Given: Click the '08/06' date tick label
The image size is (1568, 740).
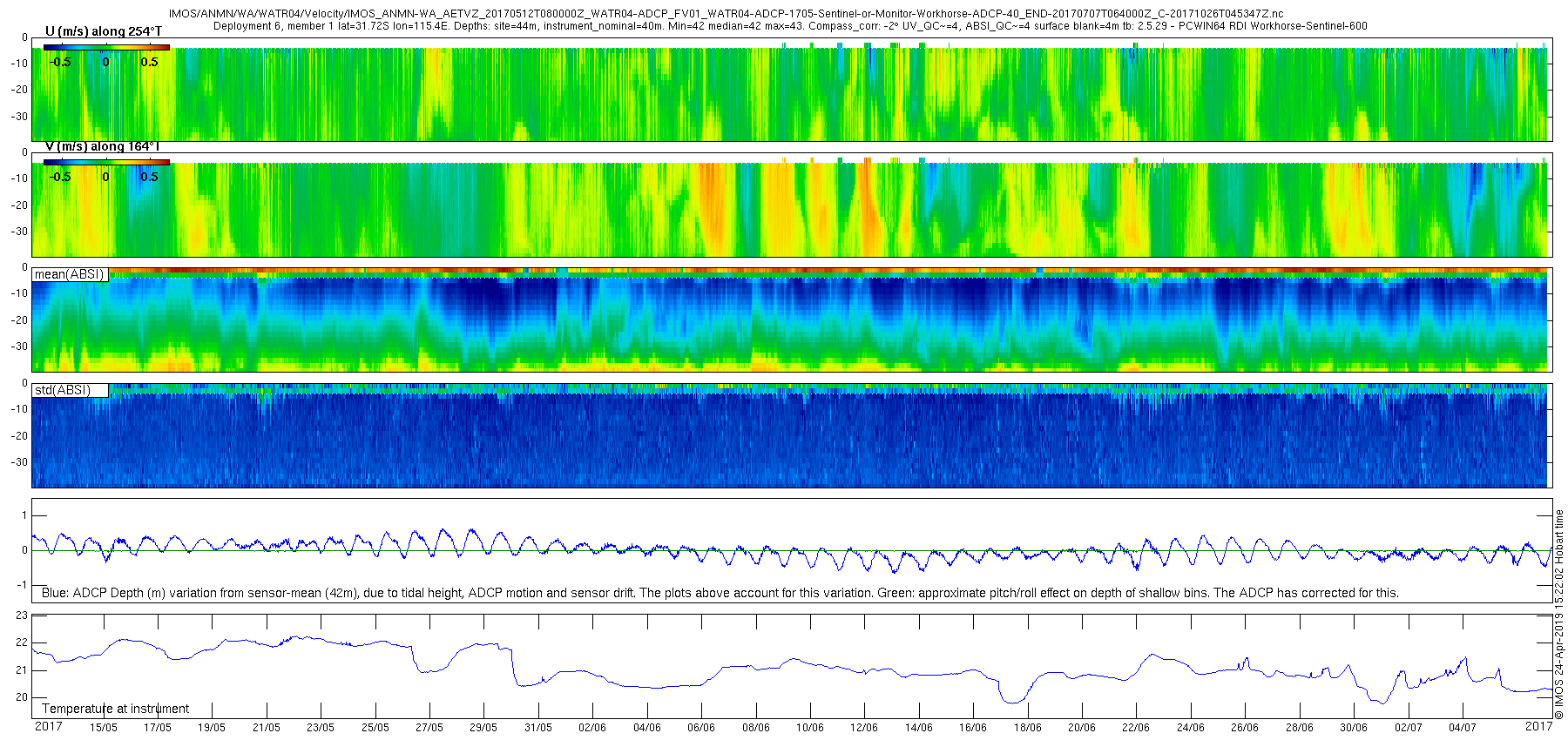Looking at the screenshot, I should (x=756, y=728).
